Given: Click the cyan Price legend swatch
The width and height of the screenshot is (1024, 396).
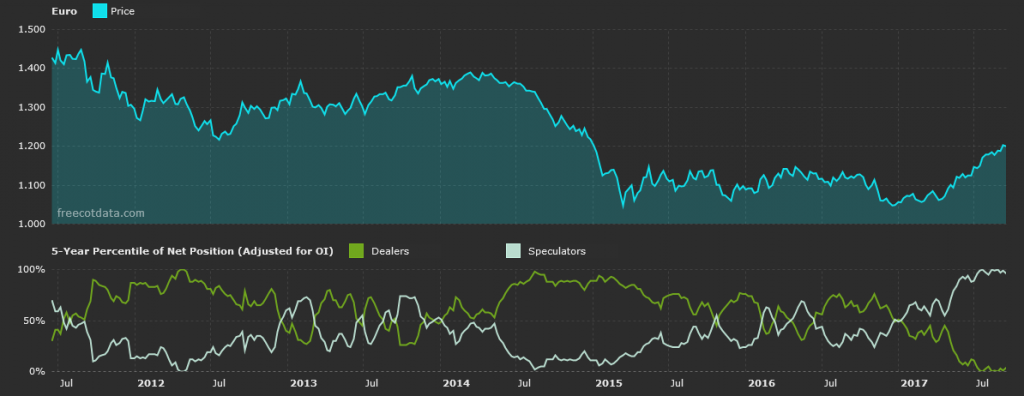Looking at the screenshot, I should 99,11.
